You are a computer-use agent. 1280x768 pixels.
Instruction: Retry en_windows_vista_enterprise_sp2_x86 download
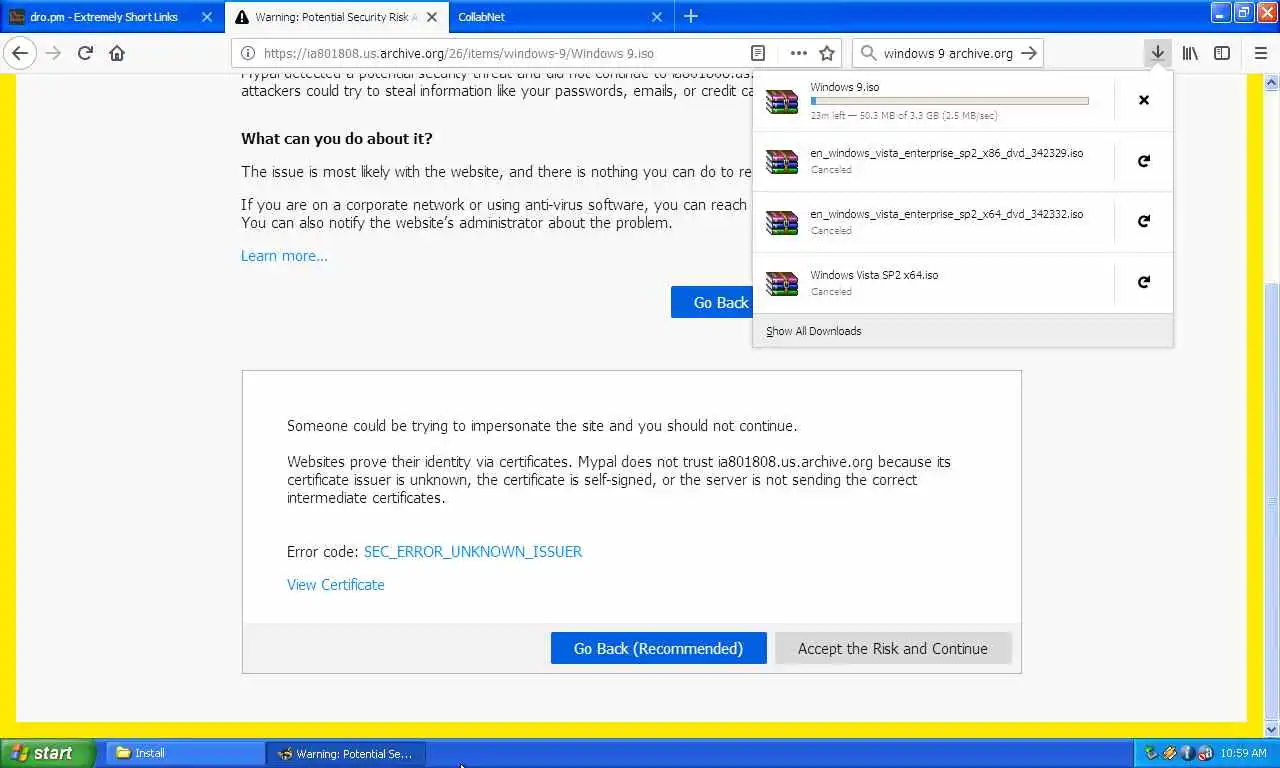pyautogui.click(x=1144, y=161)
